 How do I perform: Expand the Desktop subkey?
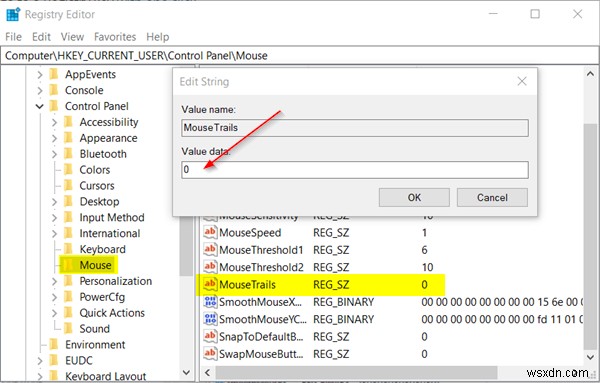pos(54,202)
